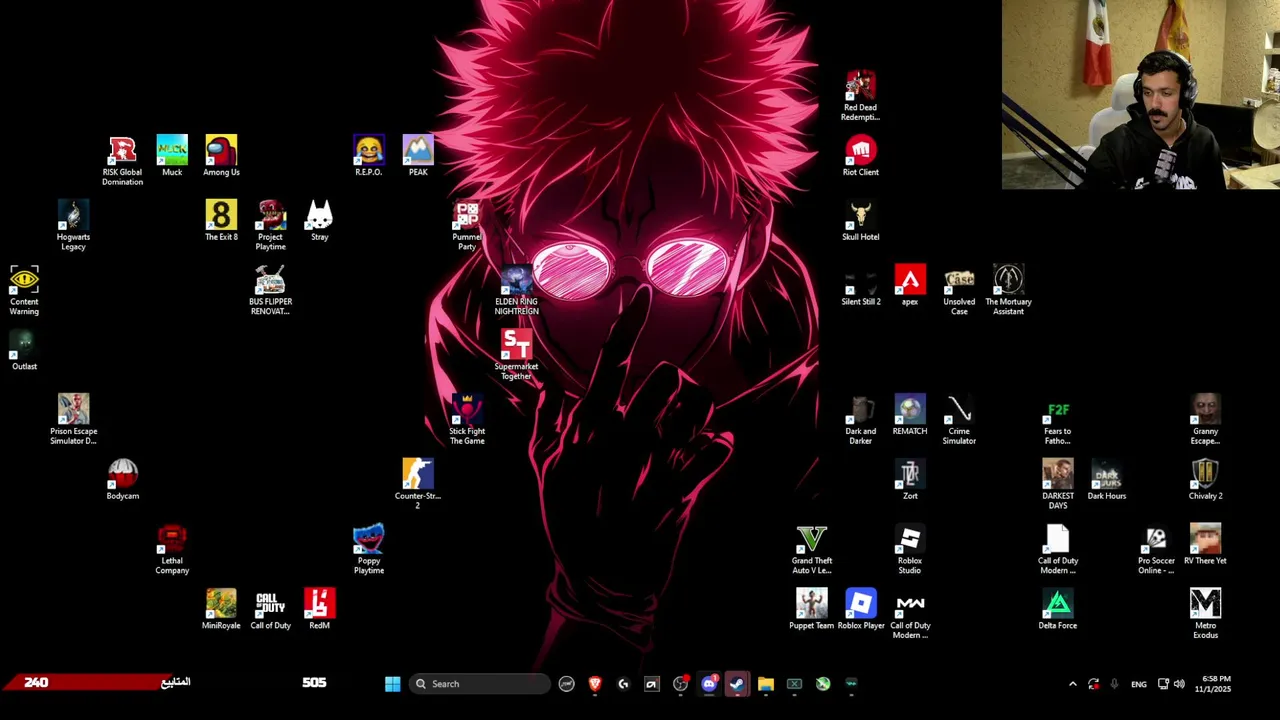Open the Puppet Team shortcut
Screen dimensions: 1280x720
(x=811, y=610)
